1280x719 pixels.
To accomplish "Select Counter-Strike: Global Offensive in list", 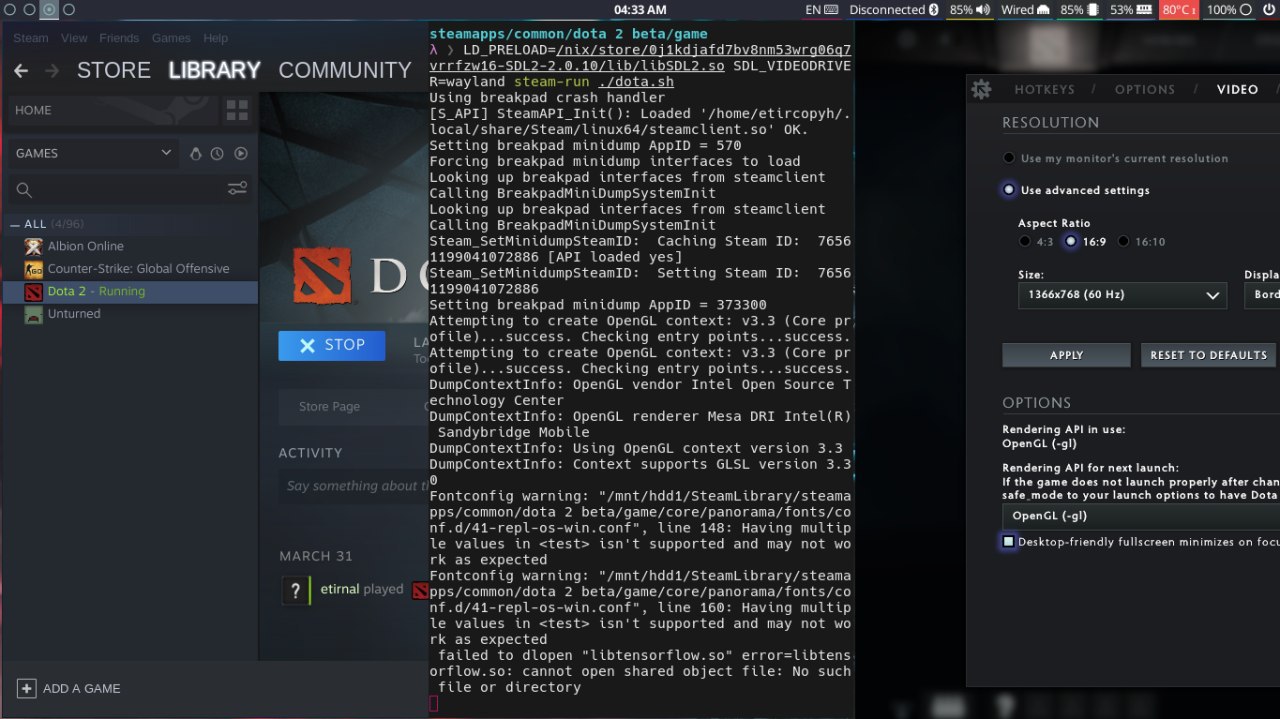I will 138,269.
